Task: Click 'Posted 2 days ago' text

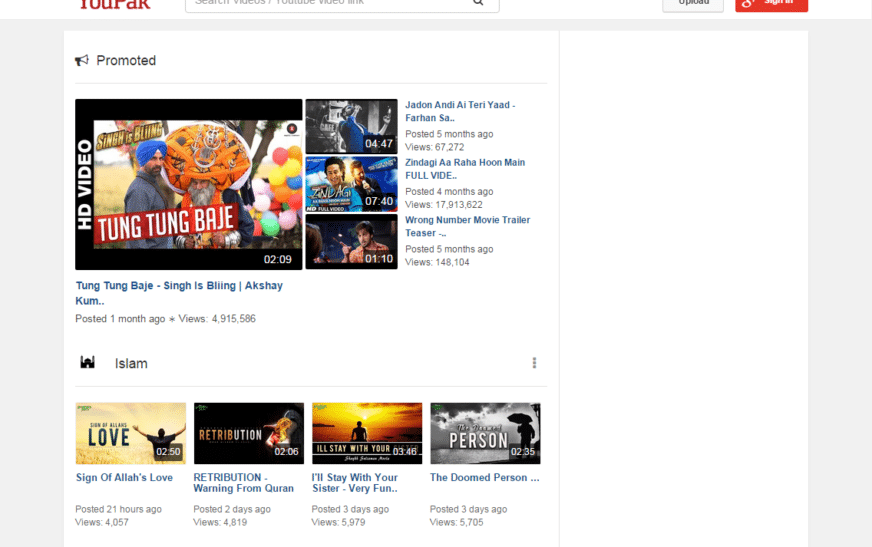Action: [x=232, y=509]
